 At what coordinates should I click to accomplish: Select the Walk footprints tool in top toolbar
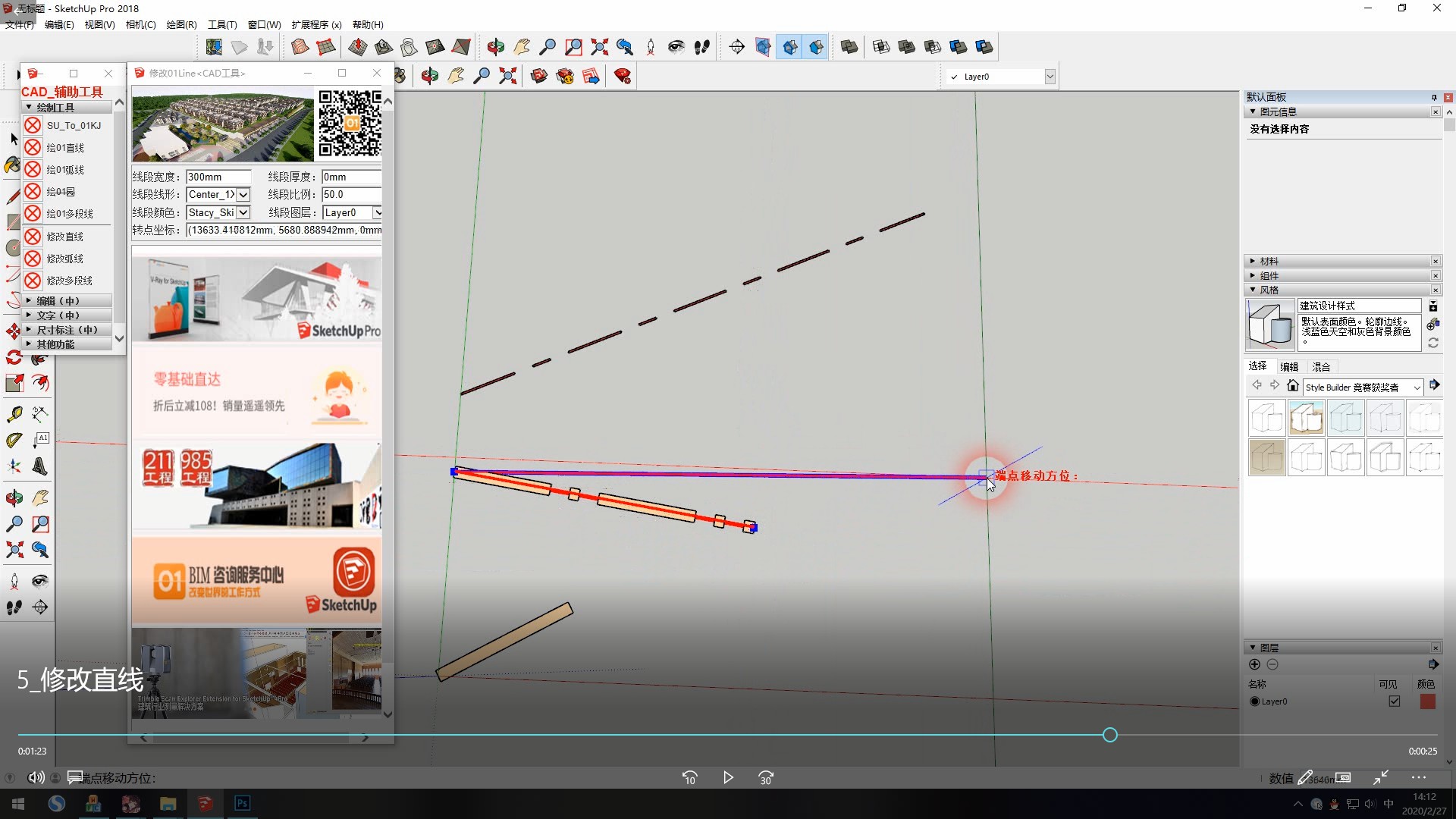702,47
